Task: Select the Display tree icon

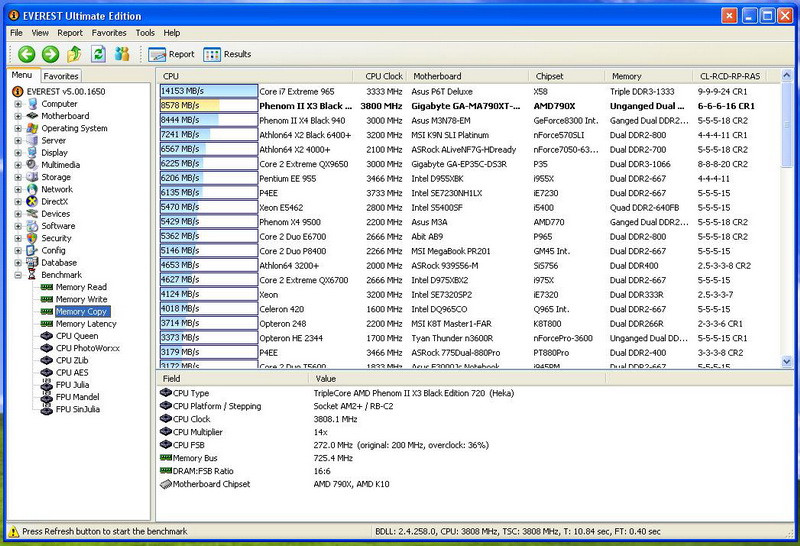Action: point(32,153)
